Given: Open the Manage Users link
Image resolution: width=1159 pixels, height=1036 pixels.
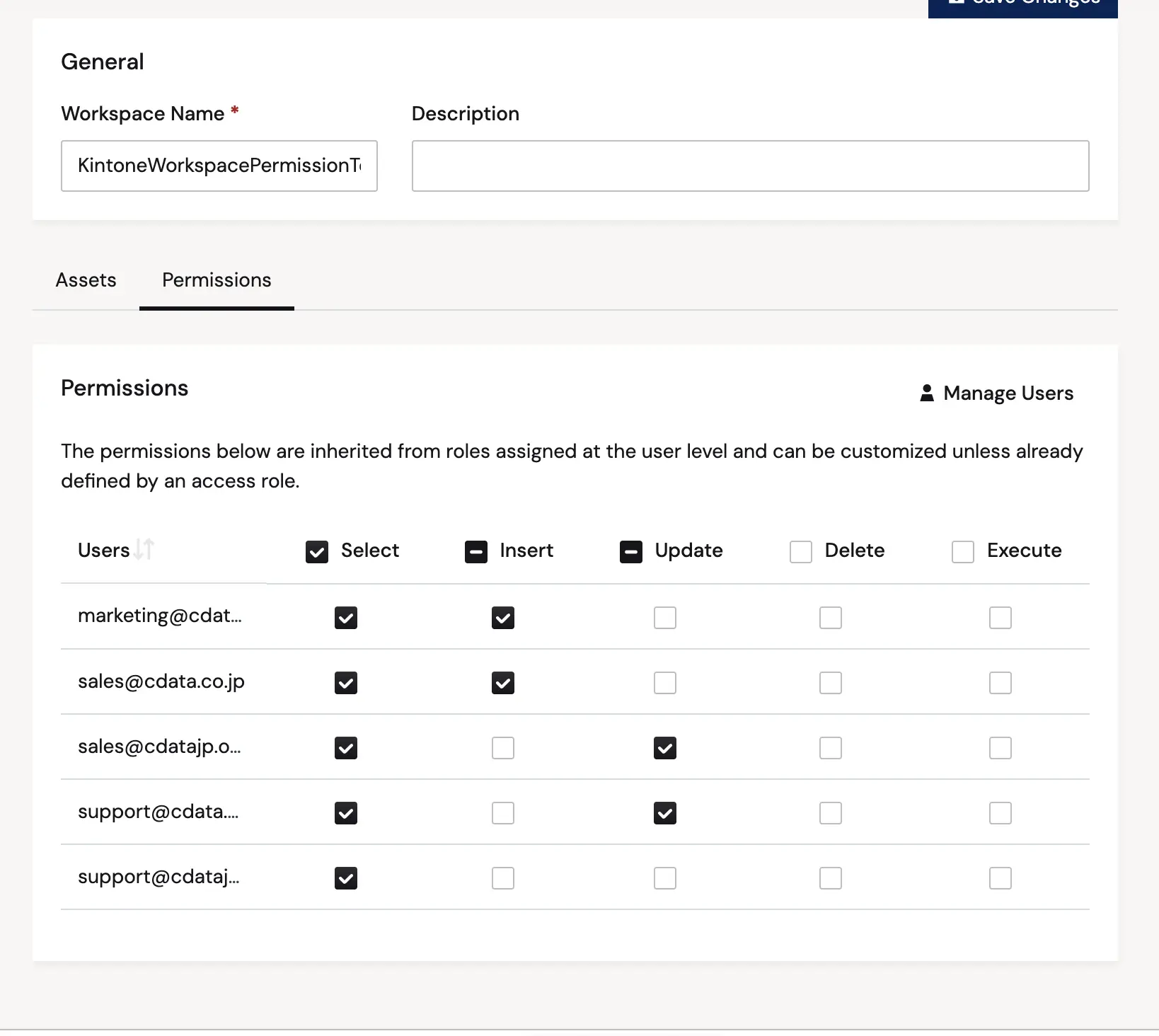Looking at the screenshot, I should [996, 393].
